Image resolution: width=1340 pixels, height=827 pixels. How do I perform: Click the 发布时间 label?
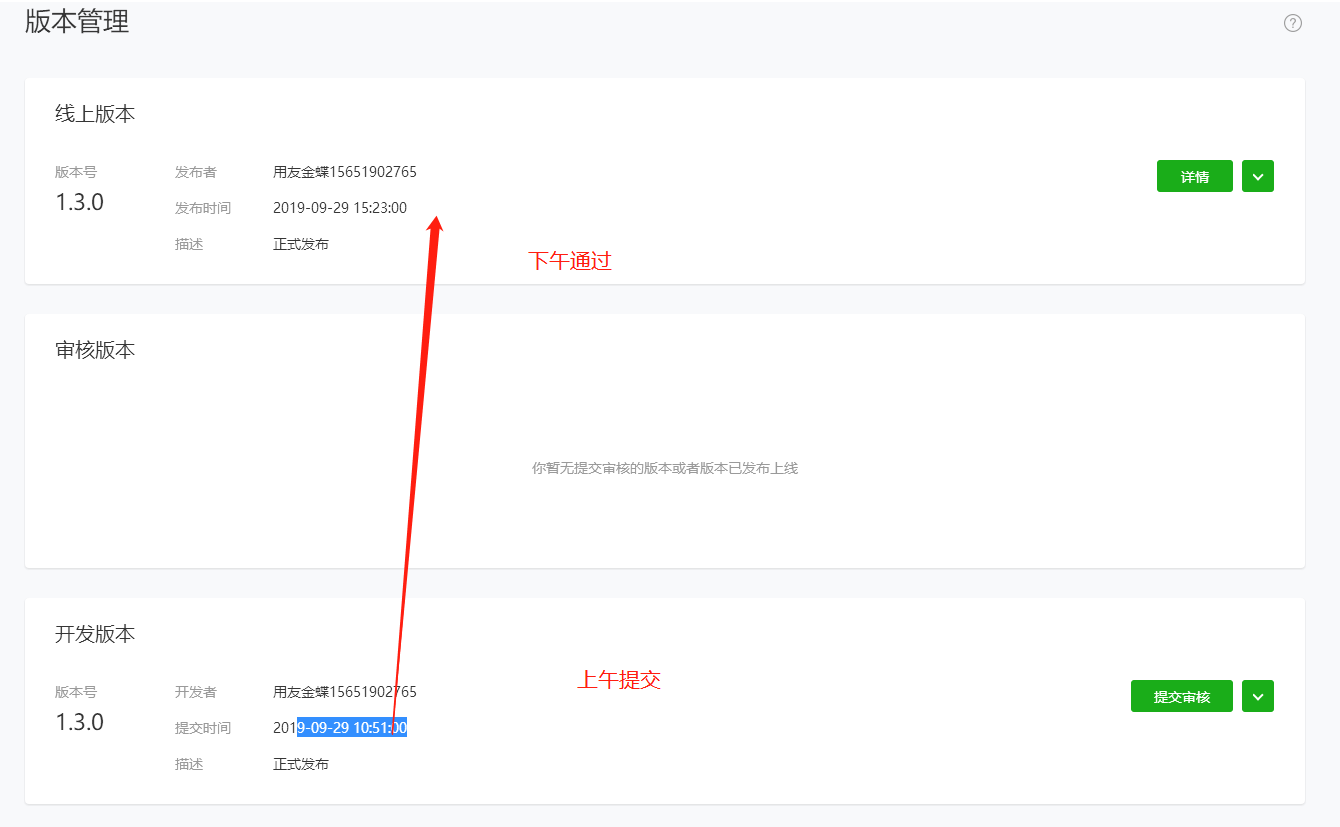(x=203, y=208)
